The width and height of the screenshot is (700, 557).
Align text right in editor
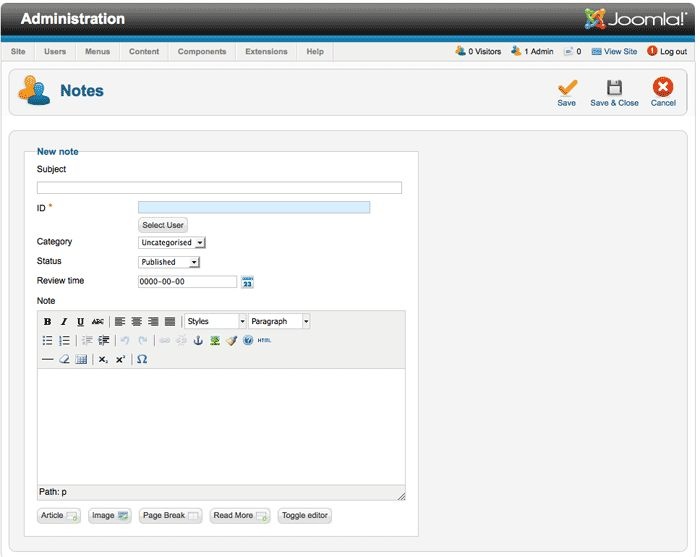pyautogui.click(x=153, y=321)
